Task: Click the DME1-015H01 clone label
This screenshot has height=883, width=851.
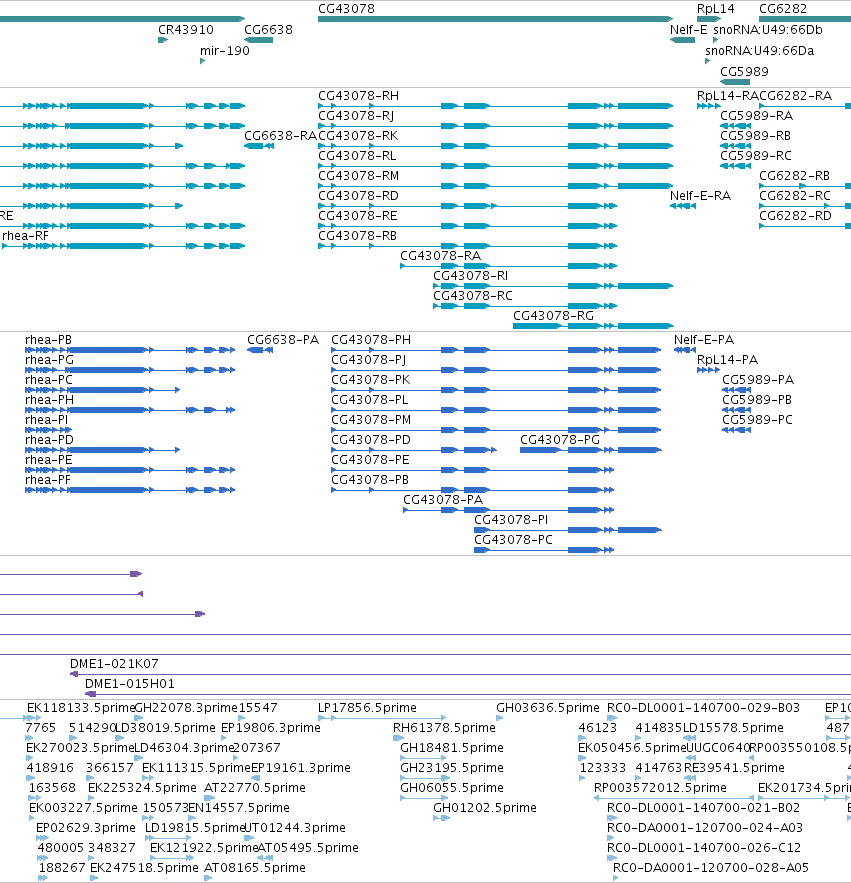Action: [x=130, y=684]
